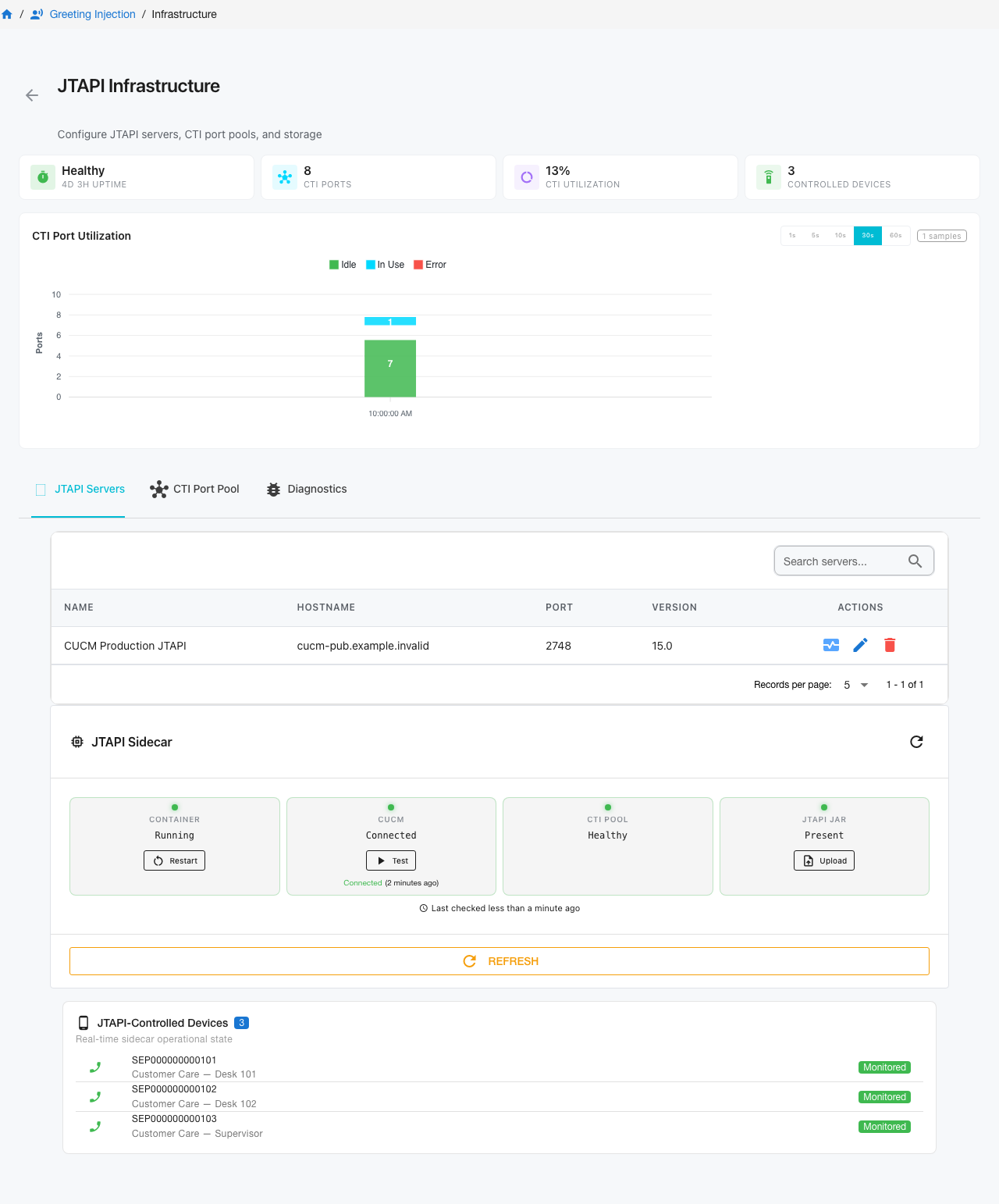This screenshot has width=999, height=1204.
Task: Click the CTI Utilization ring icon
Action: [x=527, y=177]
